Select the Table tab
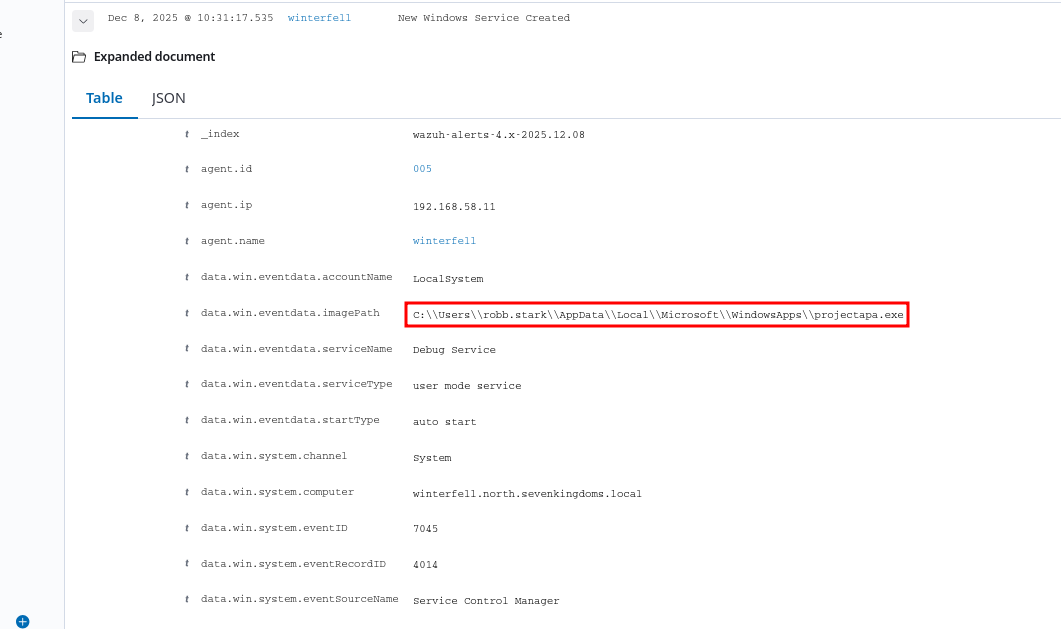Screen dimensions: 1061x629 pyautogui.click(x=104, y=98)
